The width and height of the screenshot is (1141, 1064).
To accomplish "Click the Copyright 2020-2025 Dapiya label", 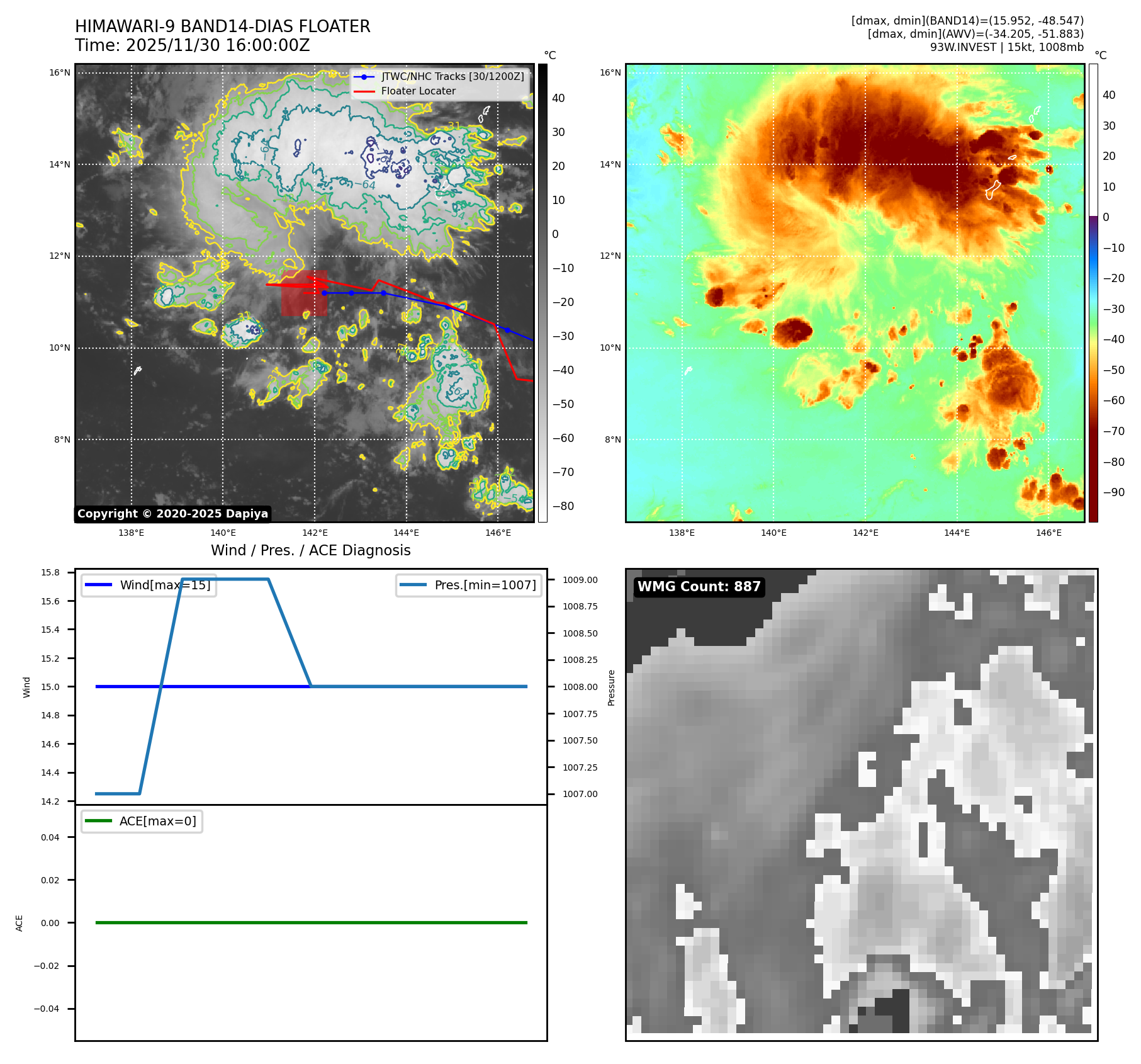I will [172, 514].
